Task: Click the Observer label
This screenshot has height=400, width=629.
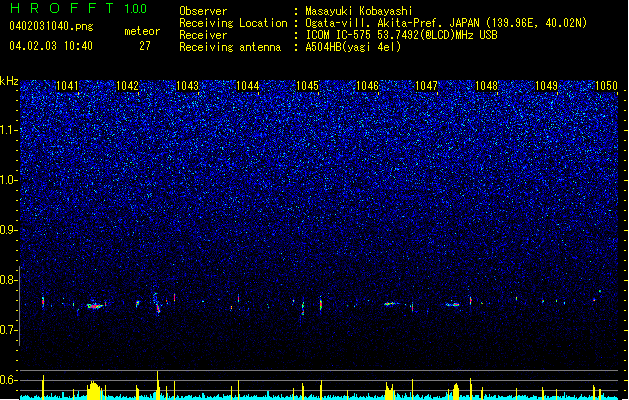Action: point(203,11)
